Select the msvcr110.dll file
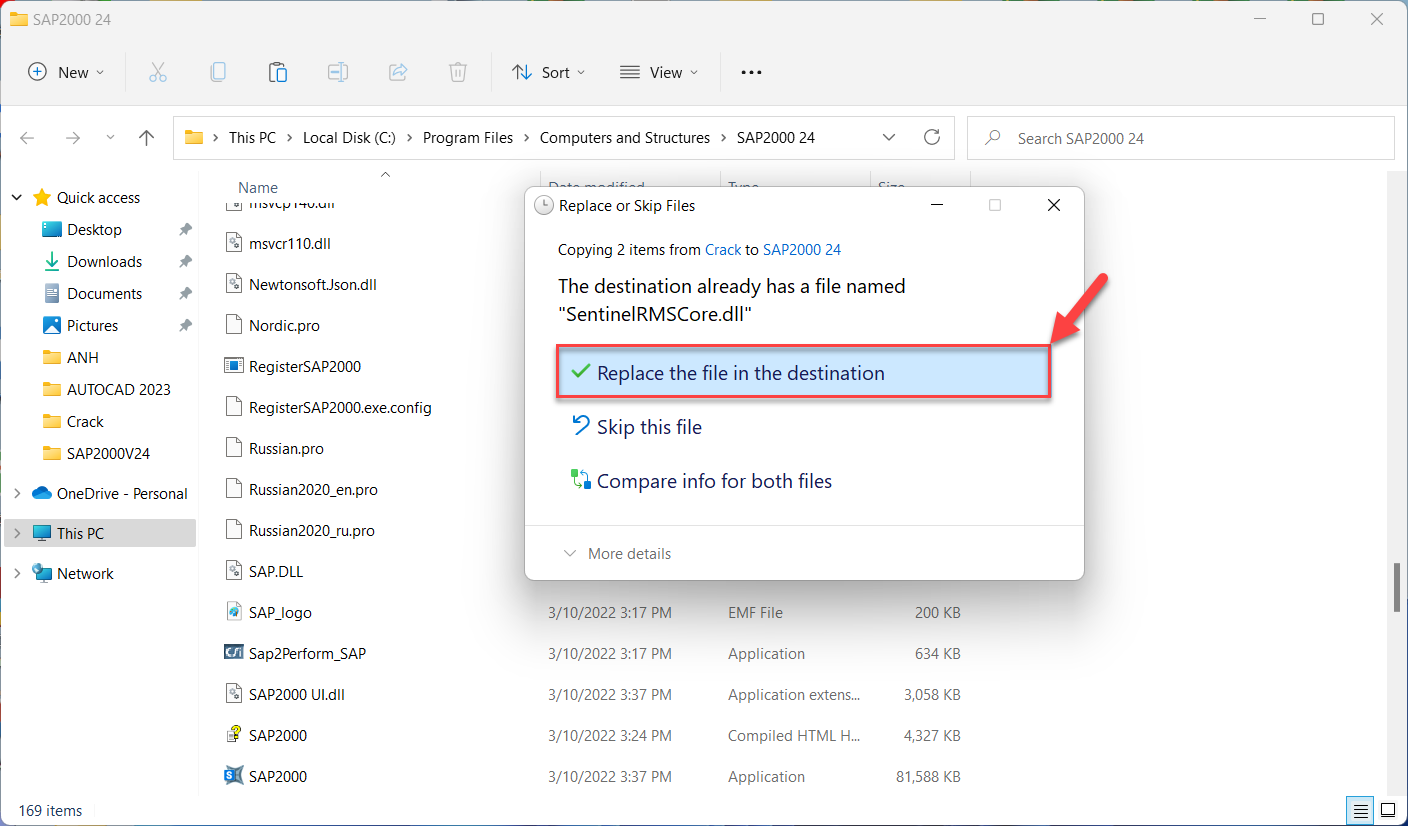Image resolution: width=1408 pixels, height=826 pixels. tap(289, 243)
